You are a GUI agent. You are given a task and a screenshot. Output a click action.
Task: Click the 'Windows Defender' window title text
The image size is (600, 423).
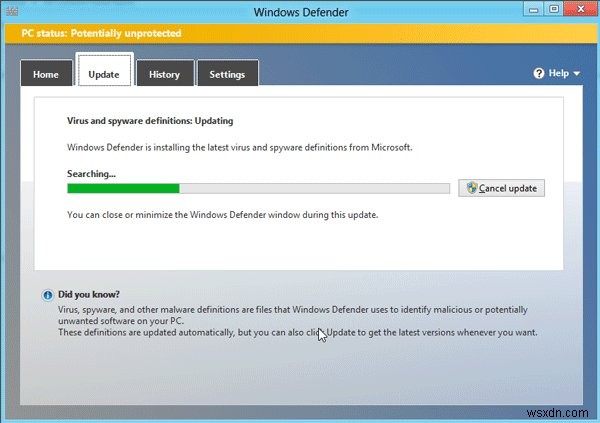point(301,12)
